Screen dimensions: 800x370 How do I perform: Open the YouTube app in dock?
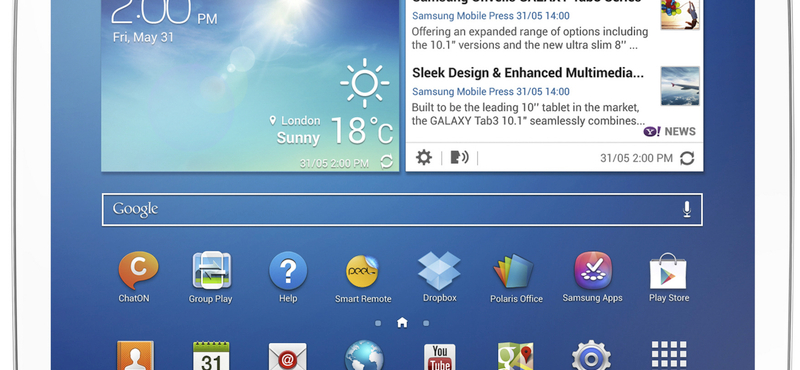(439, 357)
